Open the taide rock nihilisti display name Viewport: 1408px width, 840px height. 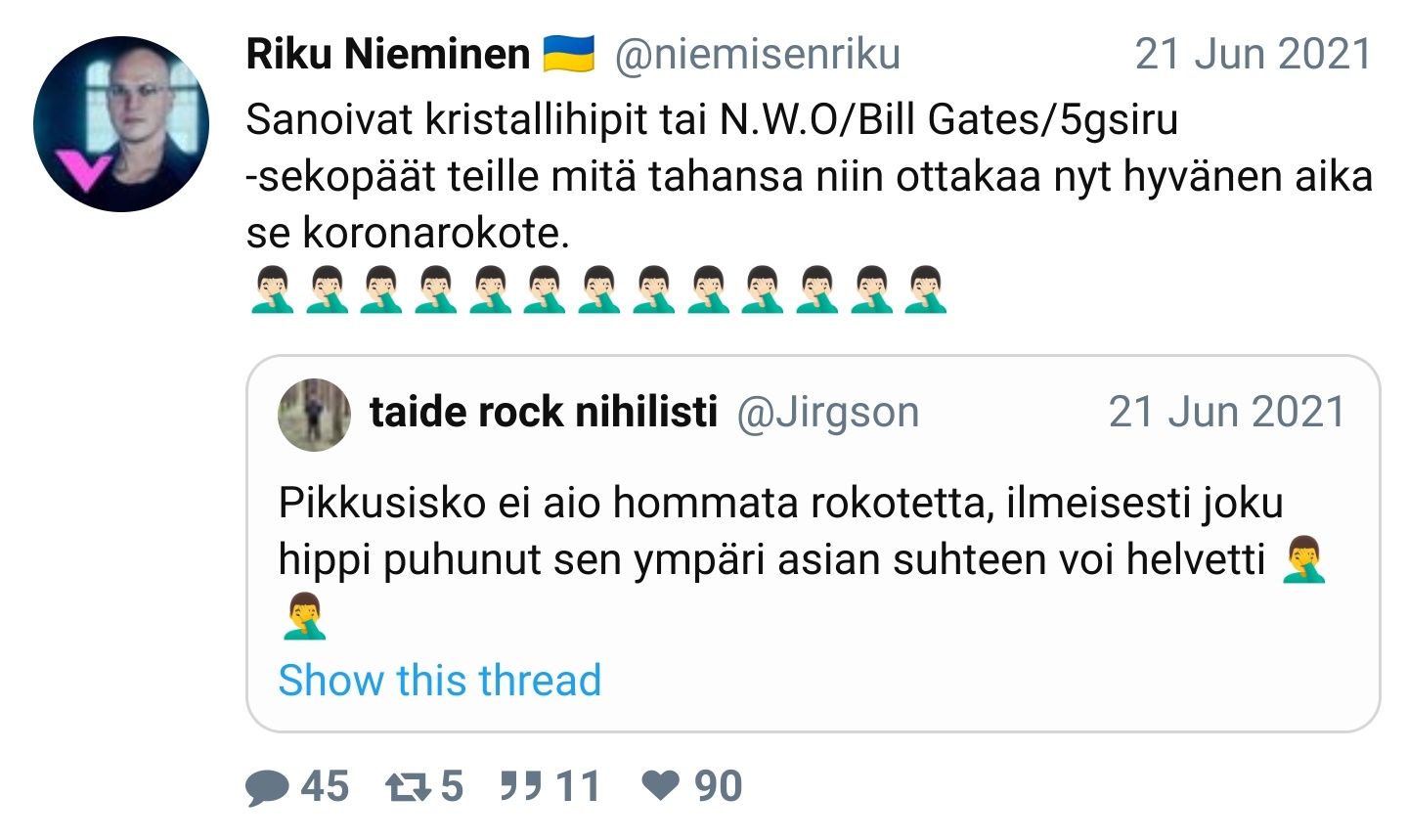click(543, 413)
